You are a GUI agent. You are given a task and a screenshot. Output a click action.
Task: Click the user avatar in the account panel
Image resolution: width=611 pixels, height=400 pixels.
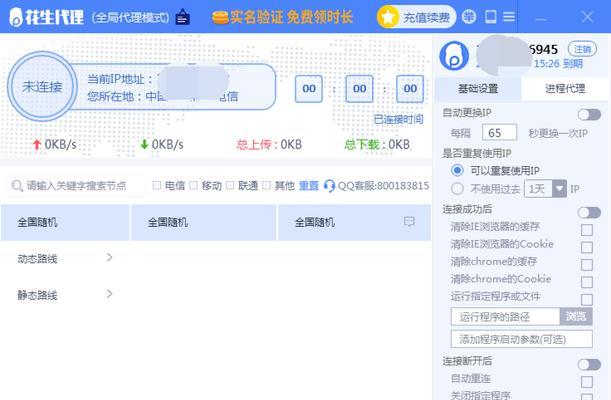click(x=454, y=56)
